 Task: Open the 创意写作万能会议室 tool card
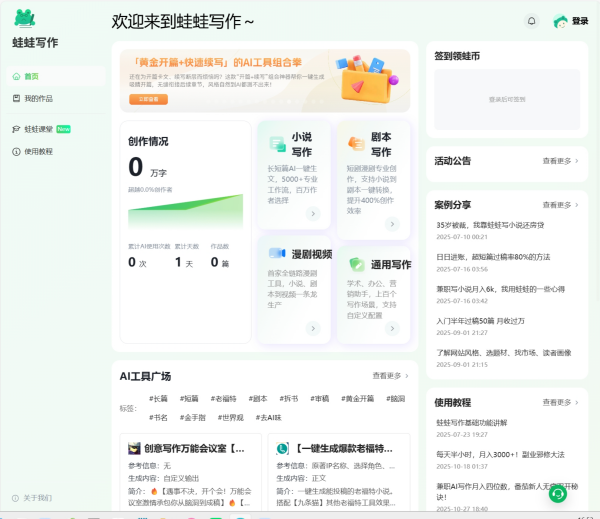pos(193,449)
